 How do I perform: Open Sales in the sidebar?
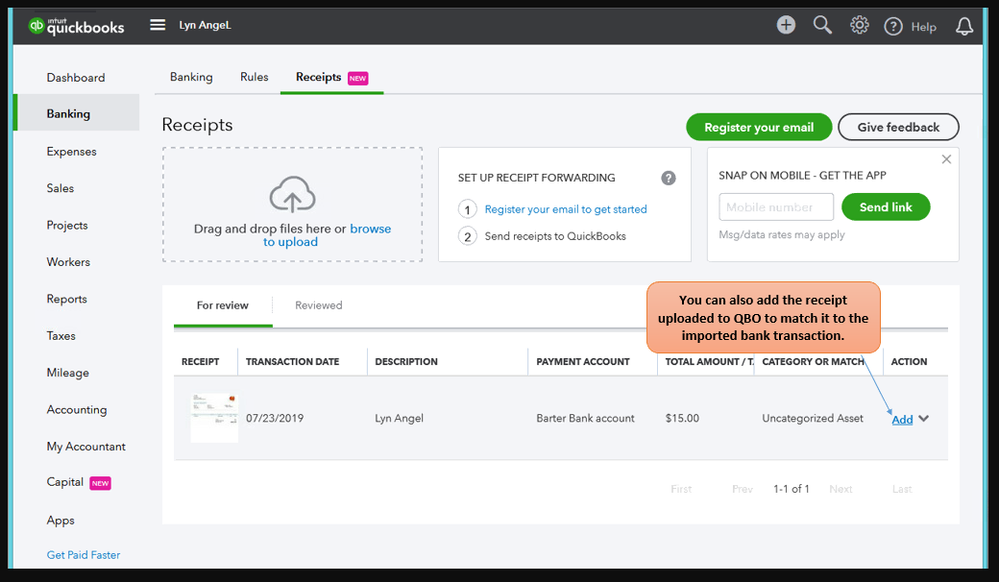60,188
